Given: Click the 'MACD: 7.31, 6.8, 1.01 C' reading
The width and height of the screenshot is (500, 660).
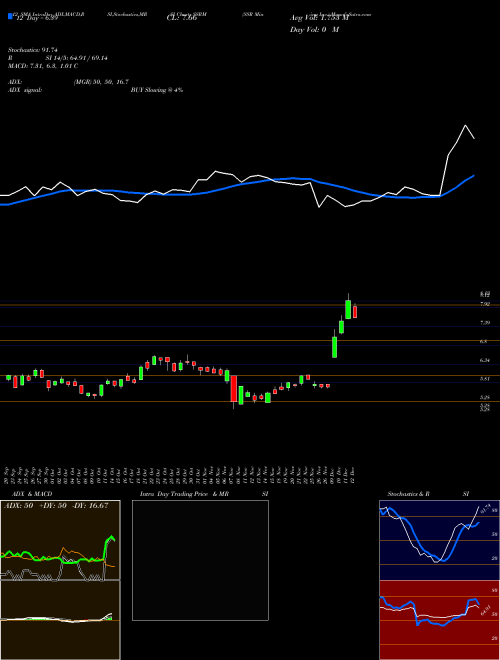Looking at the screenshot, I should click(43, 66).
